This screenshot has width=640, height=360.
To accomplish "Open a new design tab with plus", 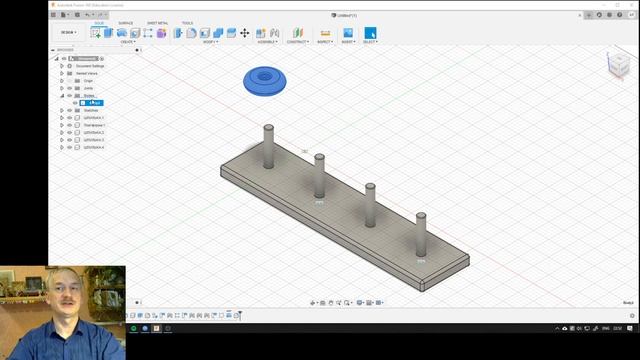I will click(589, 15).
